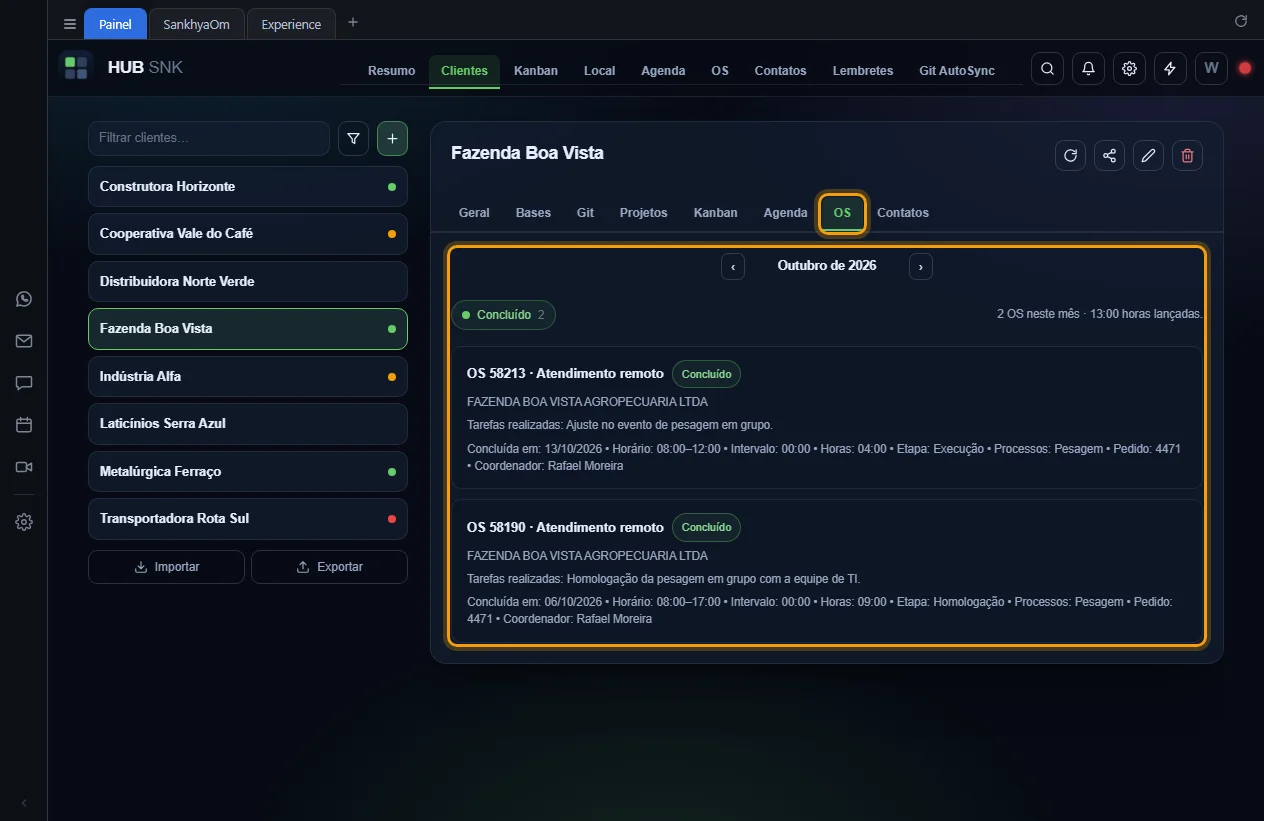This screenshot has height=821, width=1264.
Task: Open the client filter funnel icon
Action: click(353, 139)
